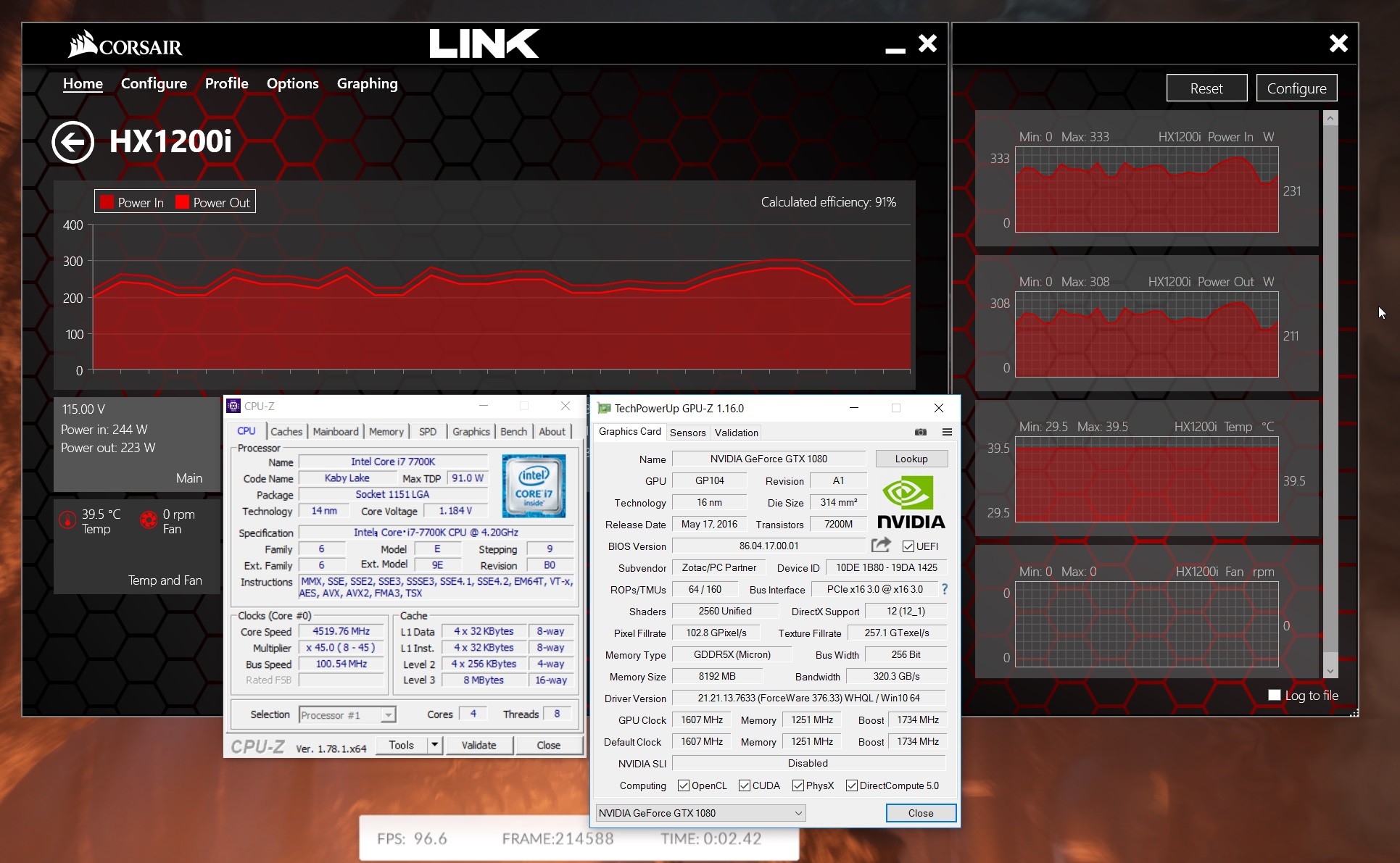Click the graphing panel vertical scrollbar
The image size is (1400, 863).
point(1330,395)
